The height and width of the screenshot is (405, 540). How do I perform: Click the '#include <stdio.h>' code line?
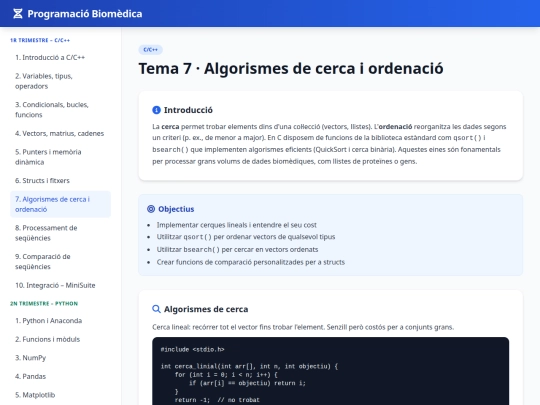click(x=192, y=349)
